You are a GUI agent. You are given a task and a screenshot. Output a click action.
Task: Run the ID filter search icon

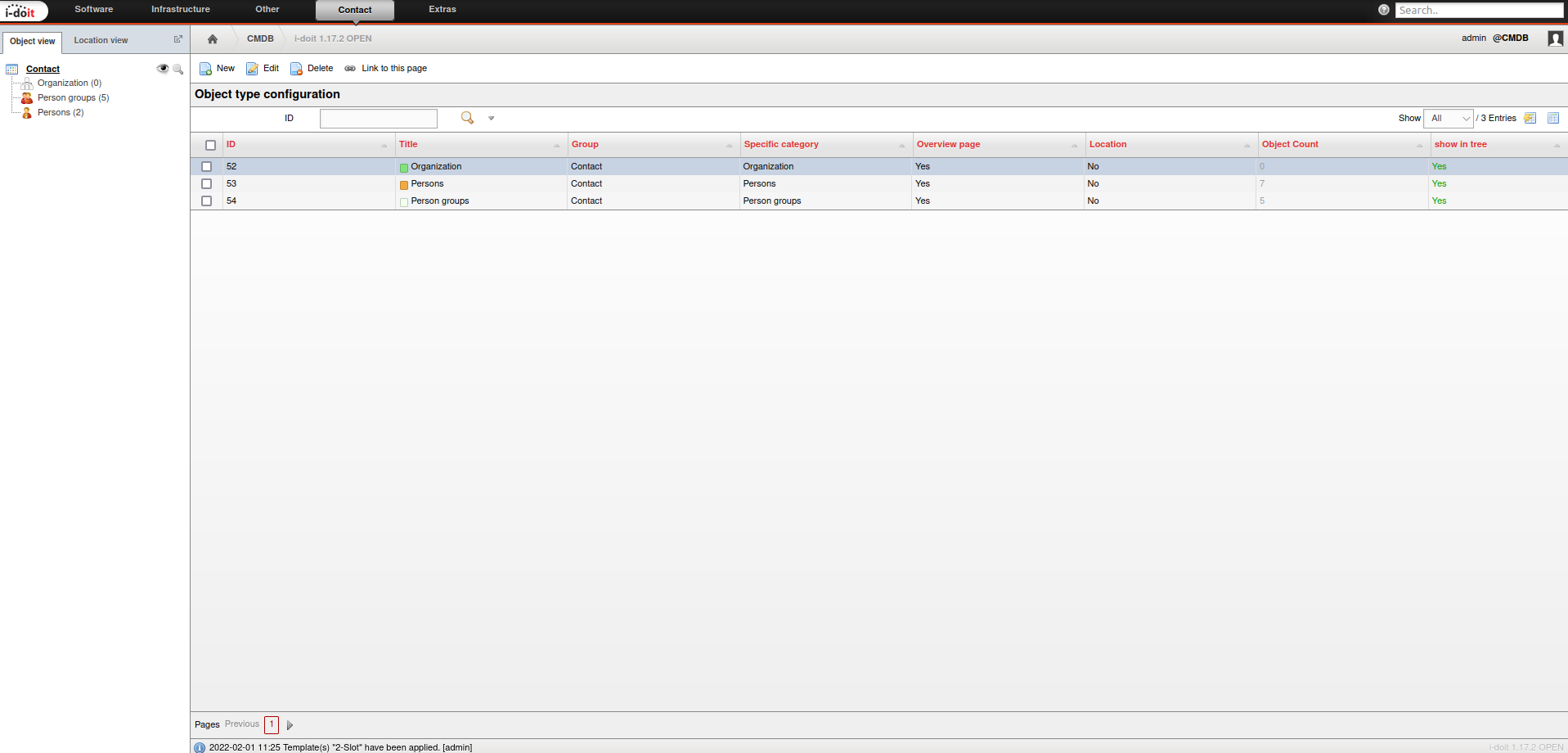(467, 118)
